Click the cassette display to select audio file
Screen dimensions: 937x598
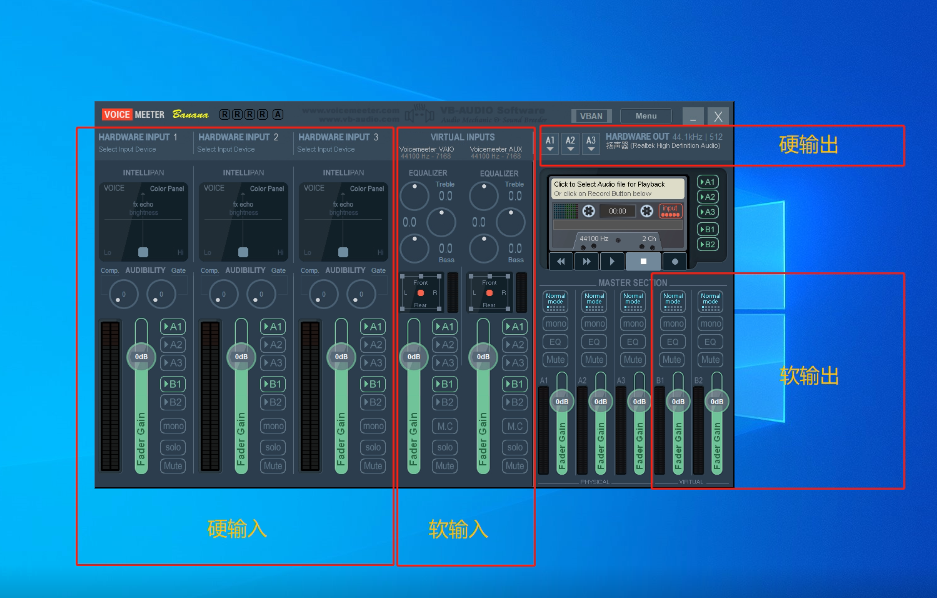tap(617, 189)
